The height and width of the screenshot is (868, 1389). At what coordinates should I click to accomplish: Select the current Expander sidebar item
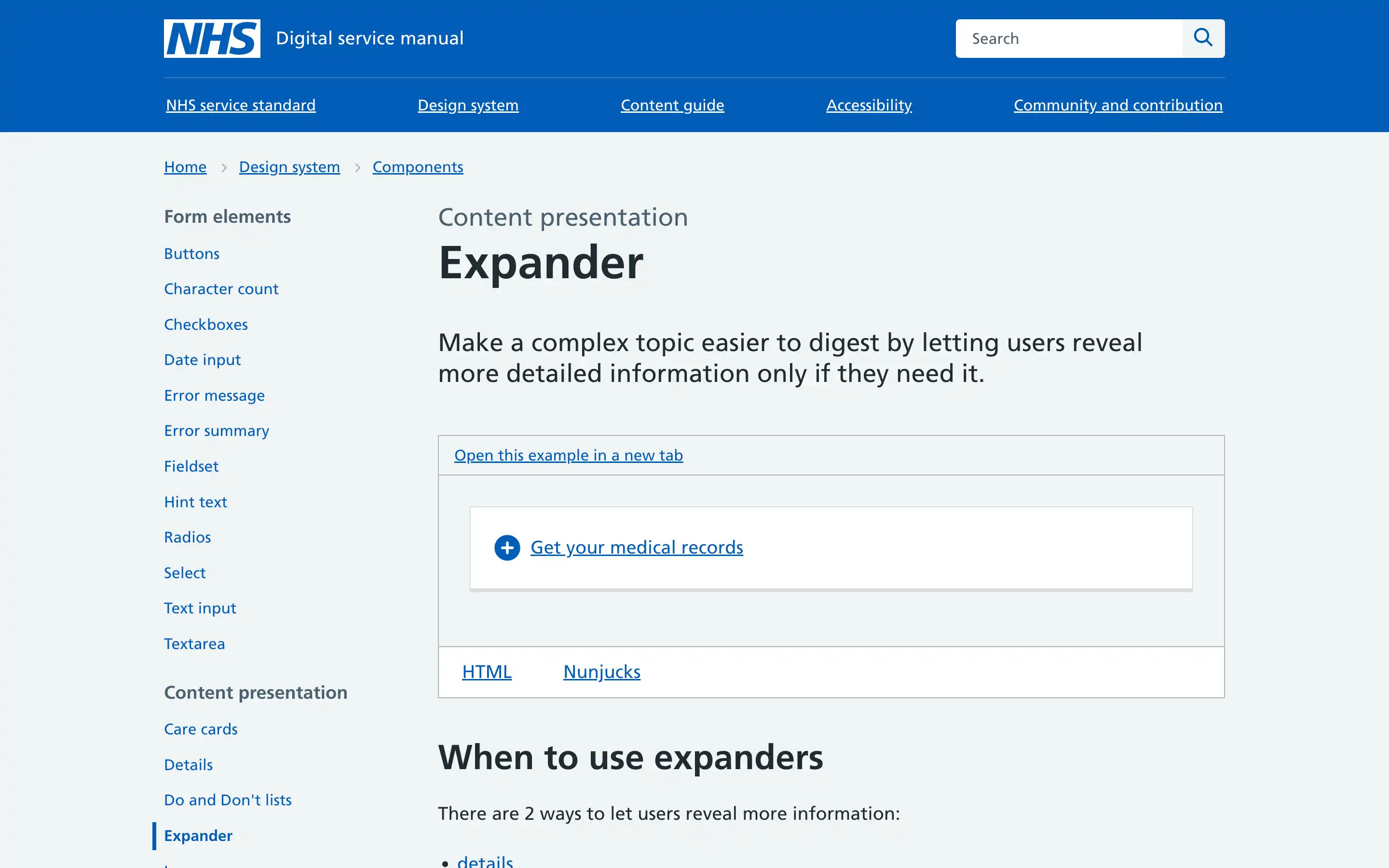[x=198, y=835]
